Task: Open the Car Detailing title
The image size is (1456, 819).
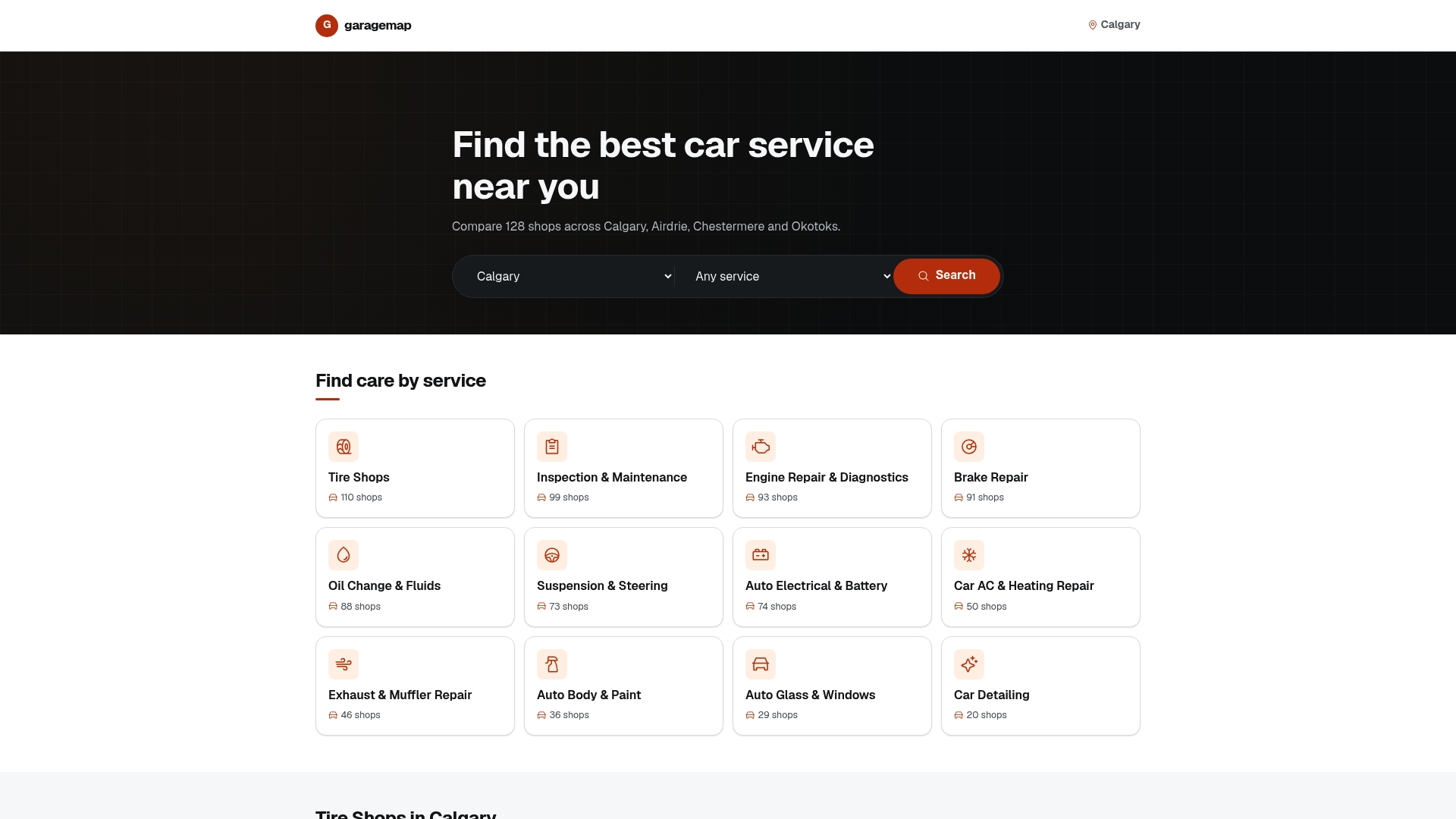Action: (991, 695)
